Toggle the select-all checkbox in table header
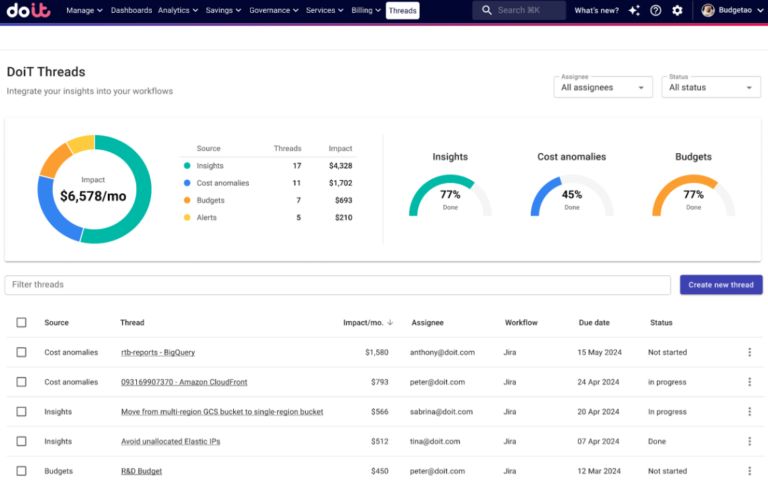 click(x=21, y=323)
